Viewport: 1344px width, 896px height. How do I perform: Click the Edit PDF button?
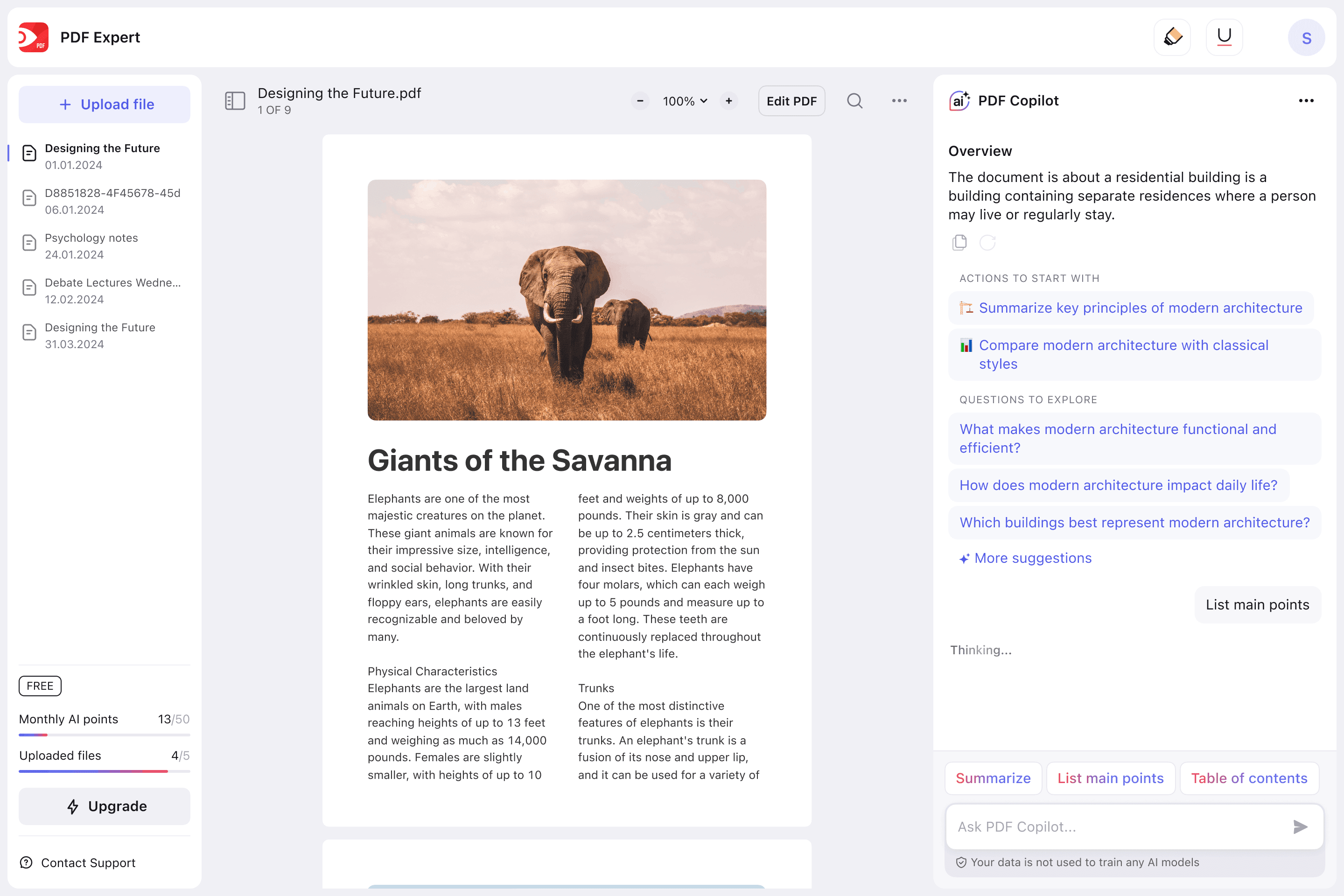pos(791,101)
